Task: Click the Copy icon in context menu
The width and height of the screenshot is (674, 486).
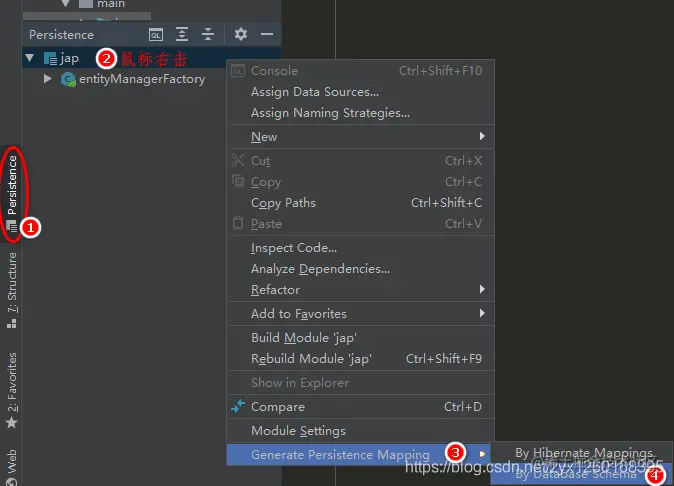Action: pos(238,180)
